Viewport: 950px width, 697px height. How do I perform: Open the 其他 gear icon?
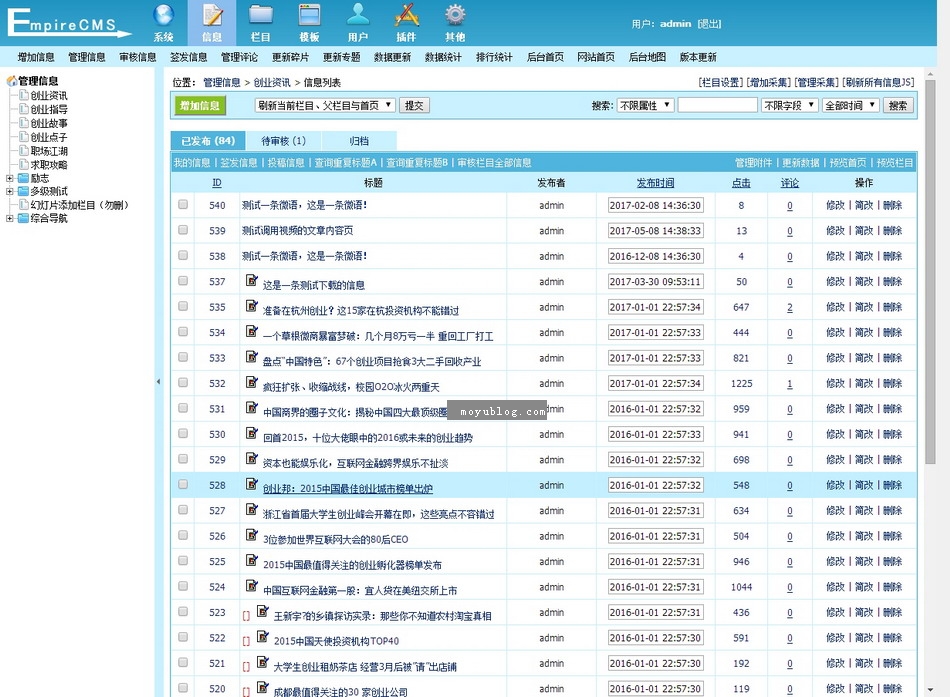click(x=455, y=15)
